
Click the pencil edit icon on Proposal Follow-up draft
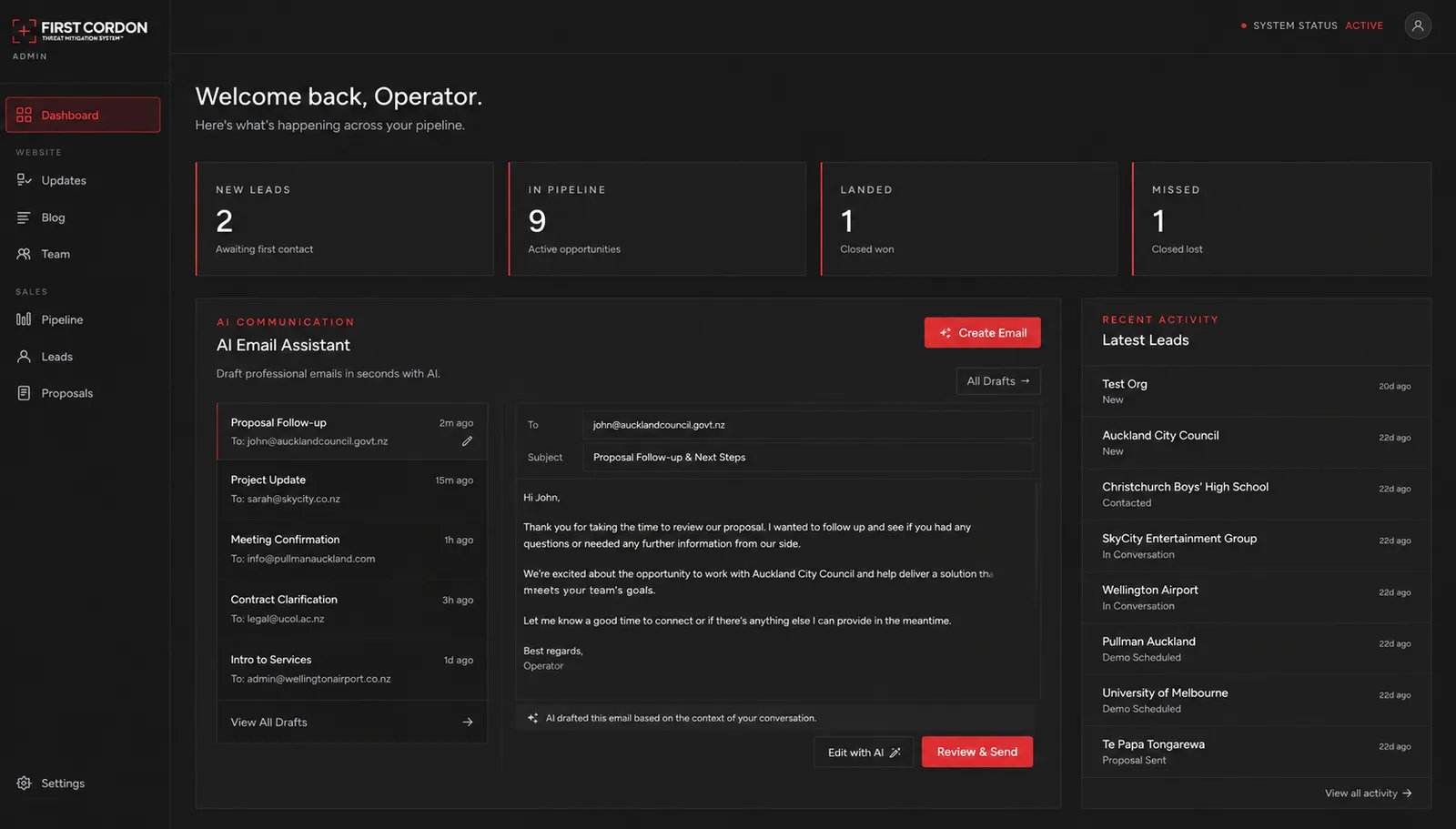(x=467, y=441)
